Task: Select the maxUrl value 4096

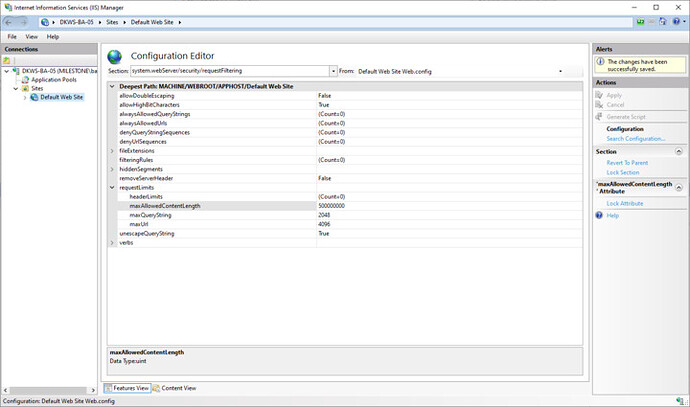Action: [x=324, y=224]
